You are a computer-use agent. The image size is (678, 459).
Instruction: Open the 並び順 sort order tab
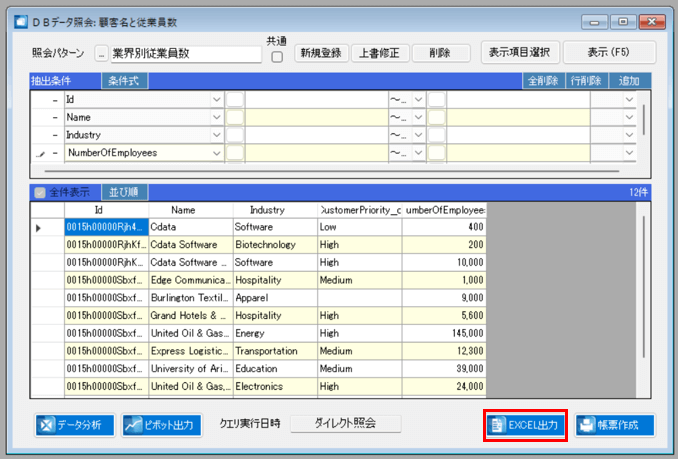tap(125, 192)
